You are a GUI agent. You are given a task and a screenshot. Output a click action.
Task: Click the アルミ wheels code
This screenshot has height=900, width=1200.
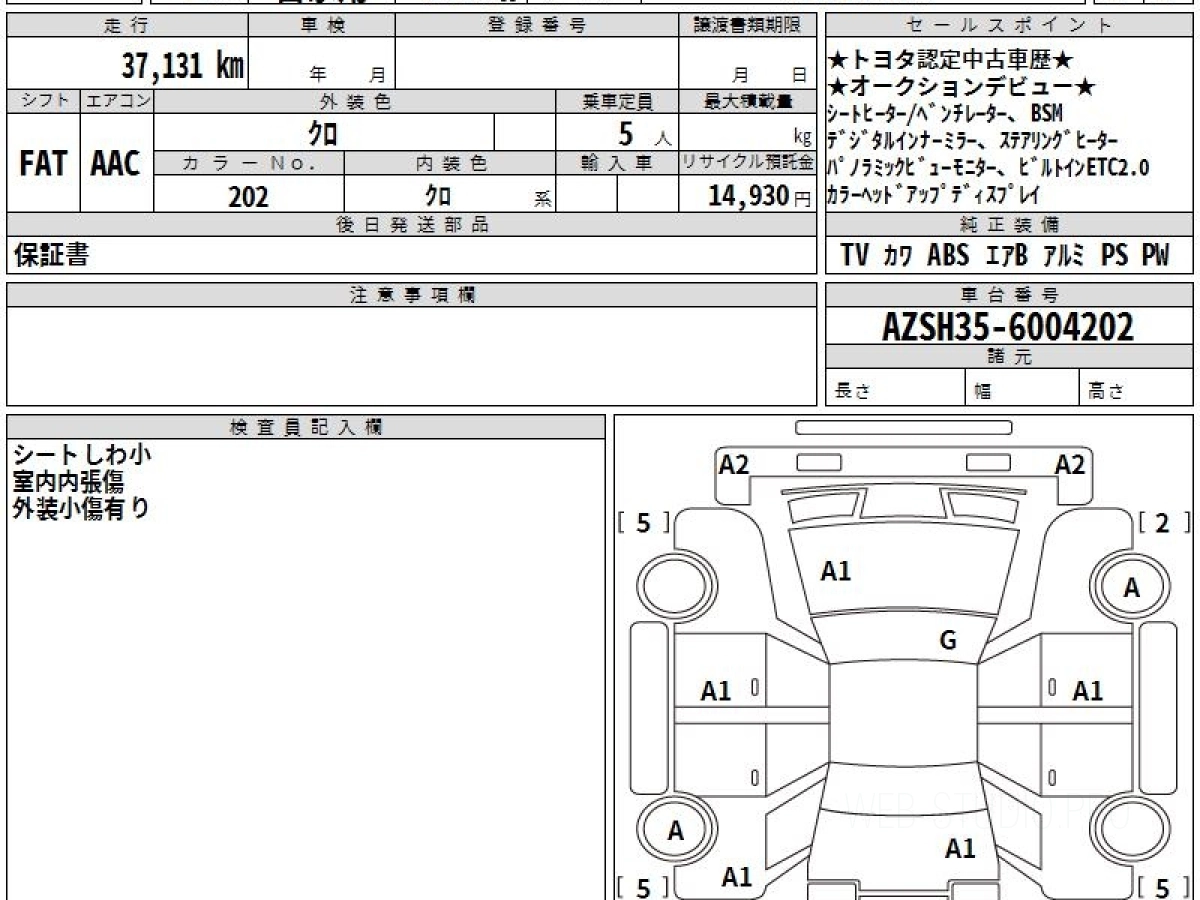pos(1064,256)
